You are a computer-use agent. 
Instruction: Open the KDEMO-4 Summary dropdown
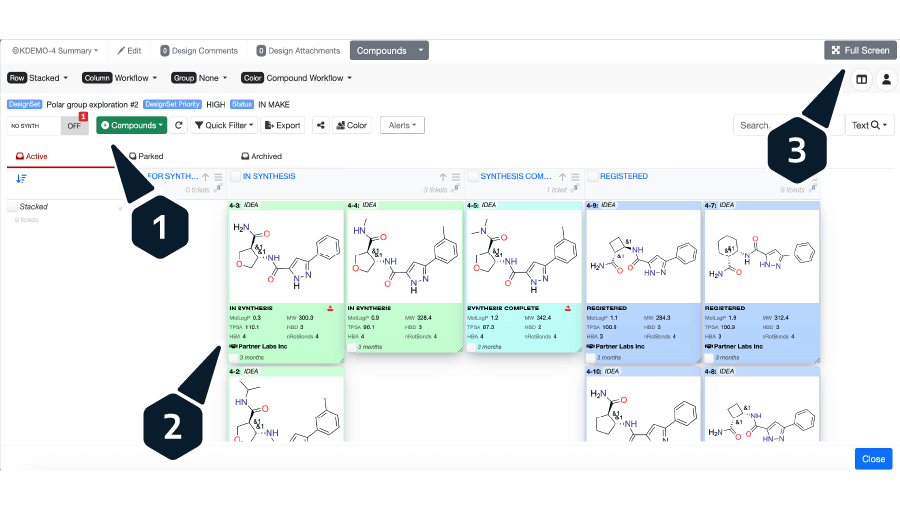(x=55, y=50)
